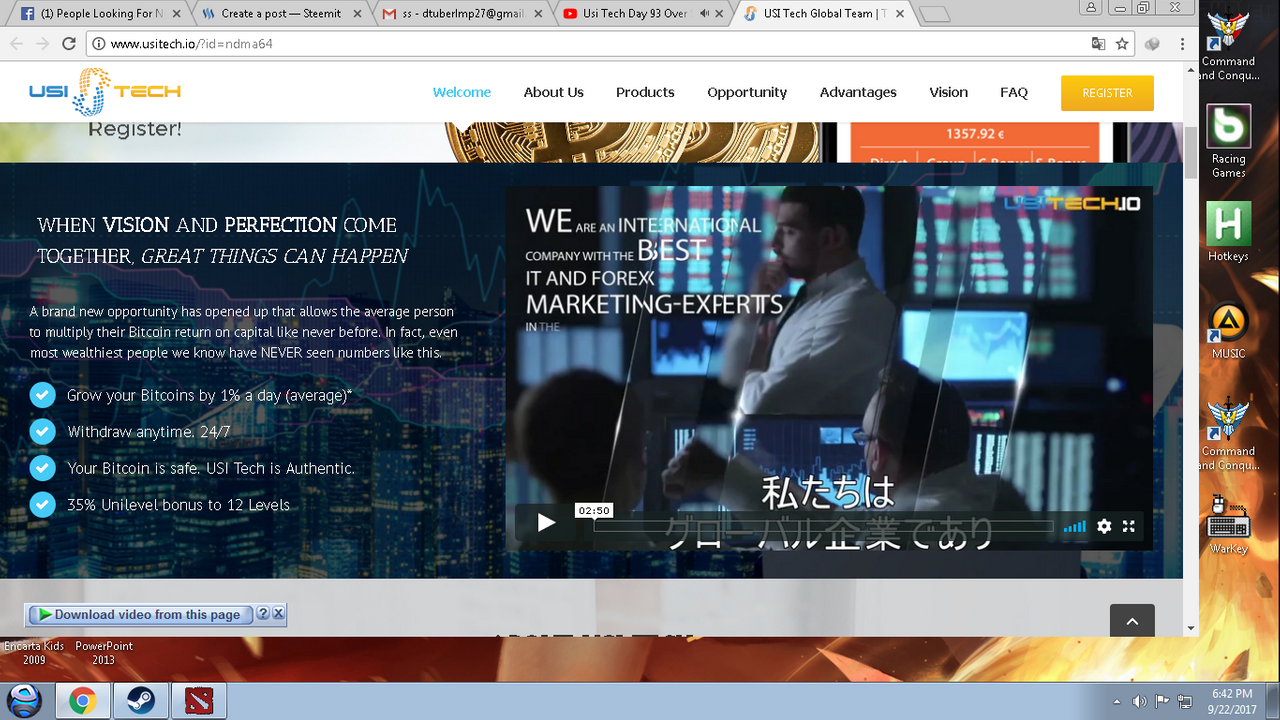Open the Action Center flag icon
The image size is (1280, 720).
[x=1162, y=701]
